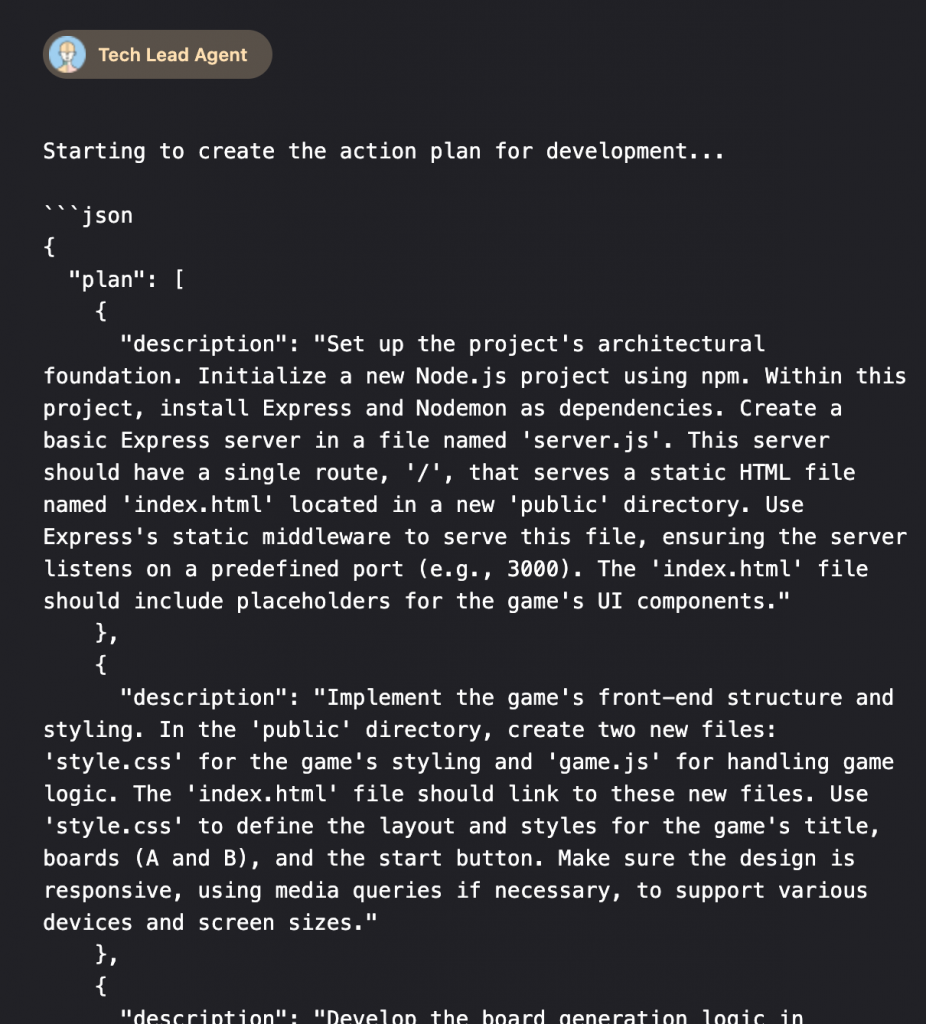This screenshot has height=1024, width=926.
Task: Click the second "description" key
Action: click(204, 697)
